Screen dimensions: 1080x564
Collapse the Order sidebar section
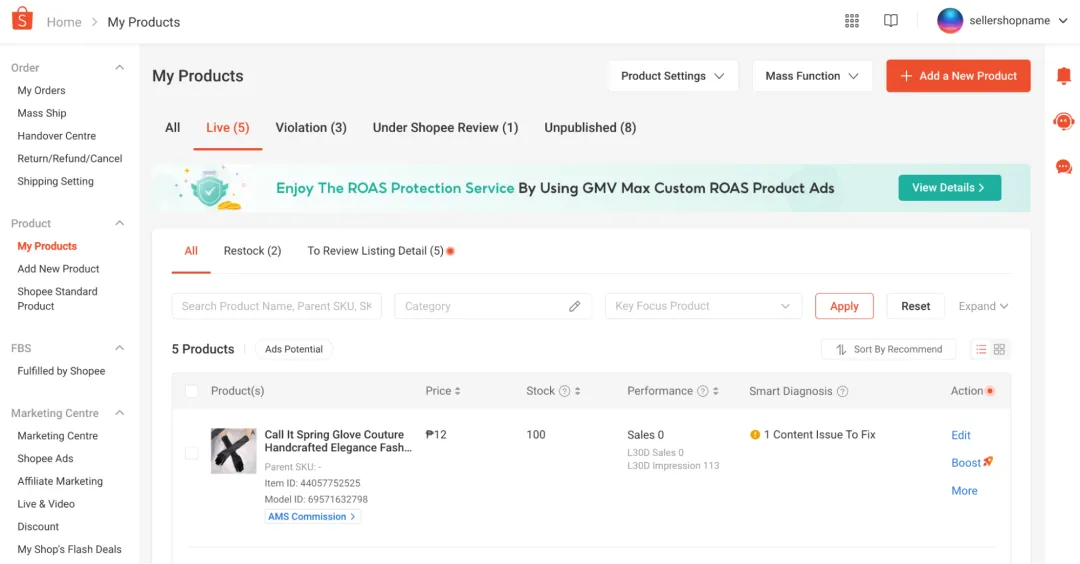(x=120, y=68)
